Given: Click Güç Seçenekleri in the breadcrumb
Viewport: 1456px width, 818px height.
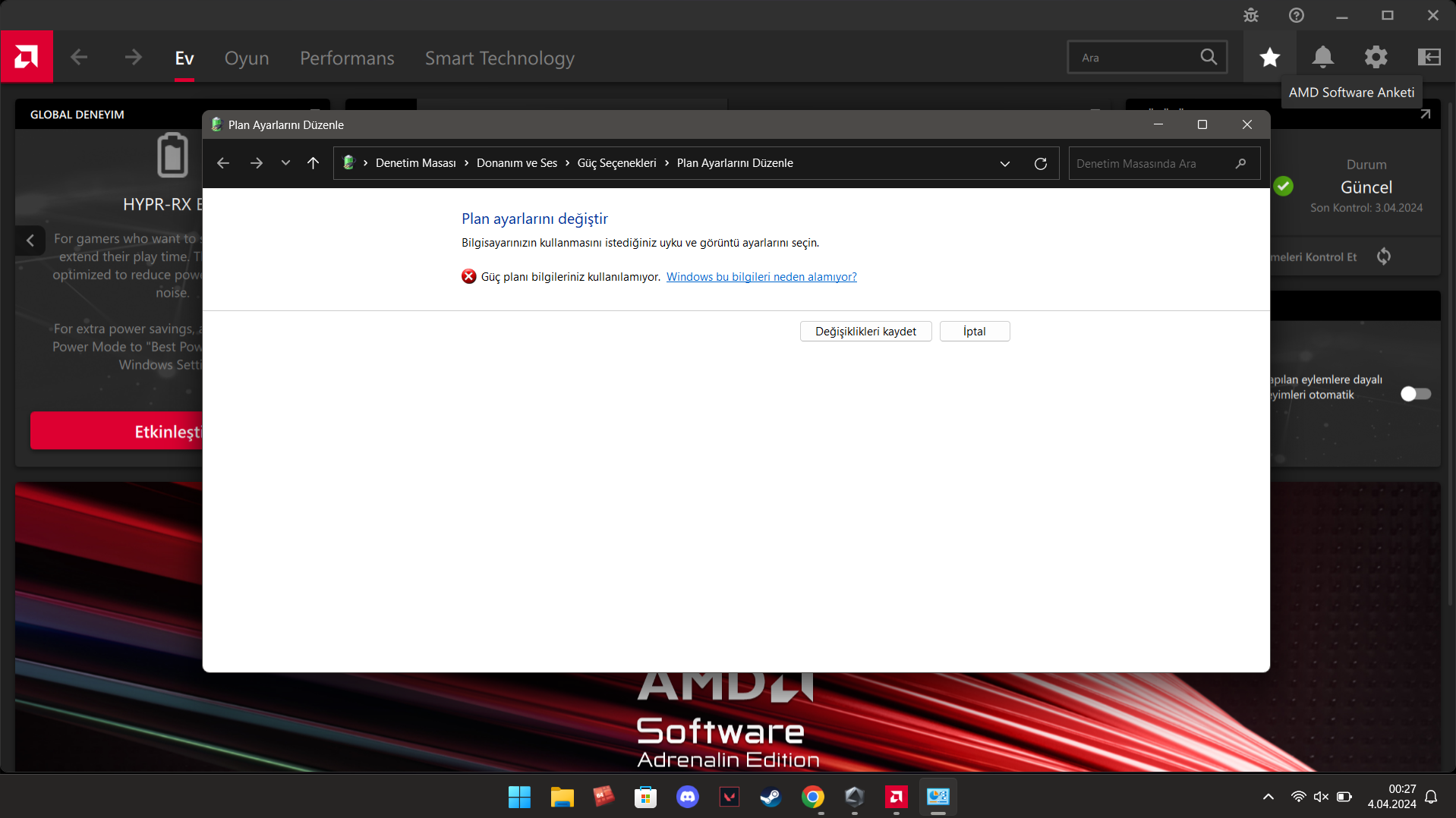Looking at the screenshot, I should pos(617,163).
